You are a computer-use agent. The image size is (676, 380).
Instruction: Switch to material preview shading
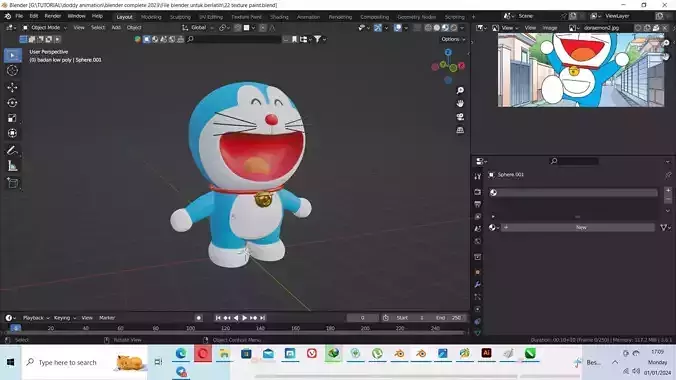(445, 28)
